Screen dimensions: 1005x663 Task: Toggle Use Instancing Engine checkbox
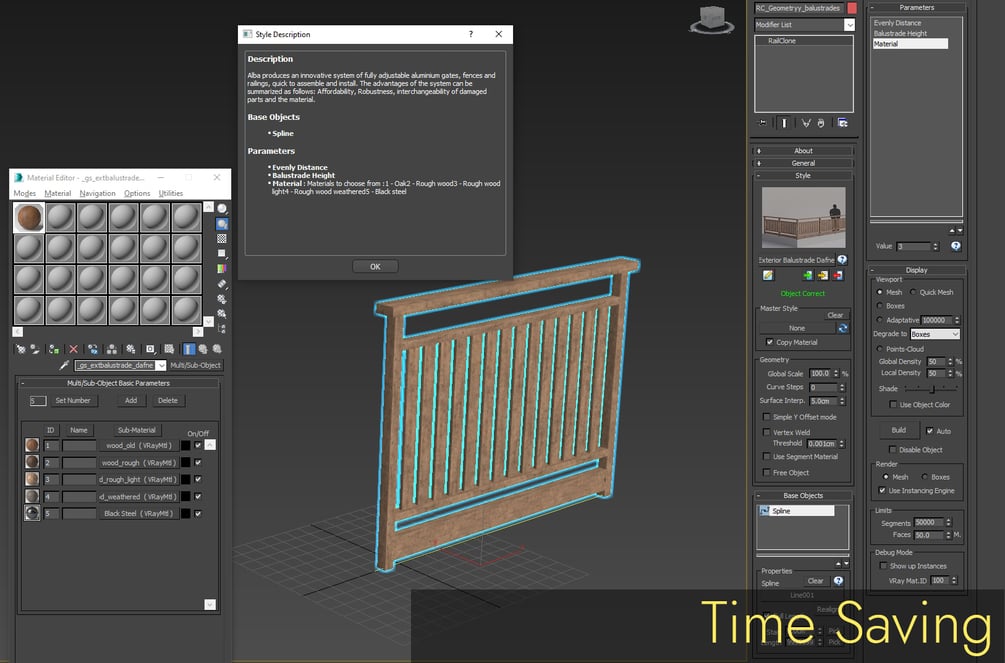pos(883,491)
